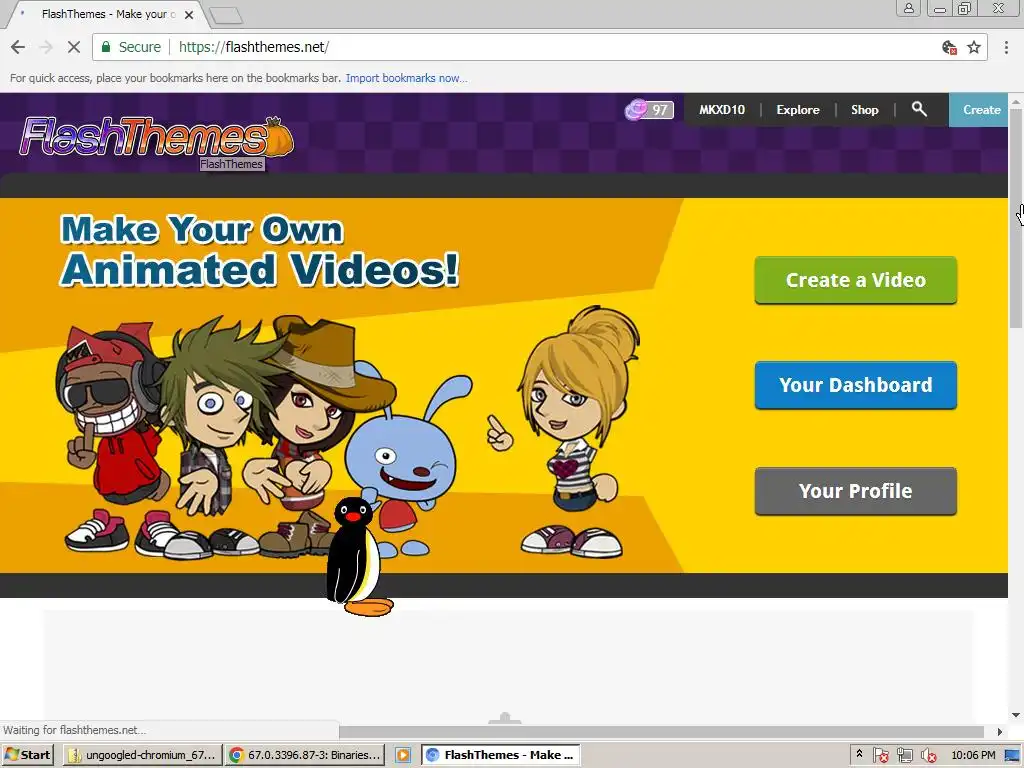Show hidden system tray icons

click(859, 754)
